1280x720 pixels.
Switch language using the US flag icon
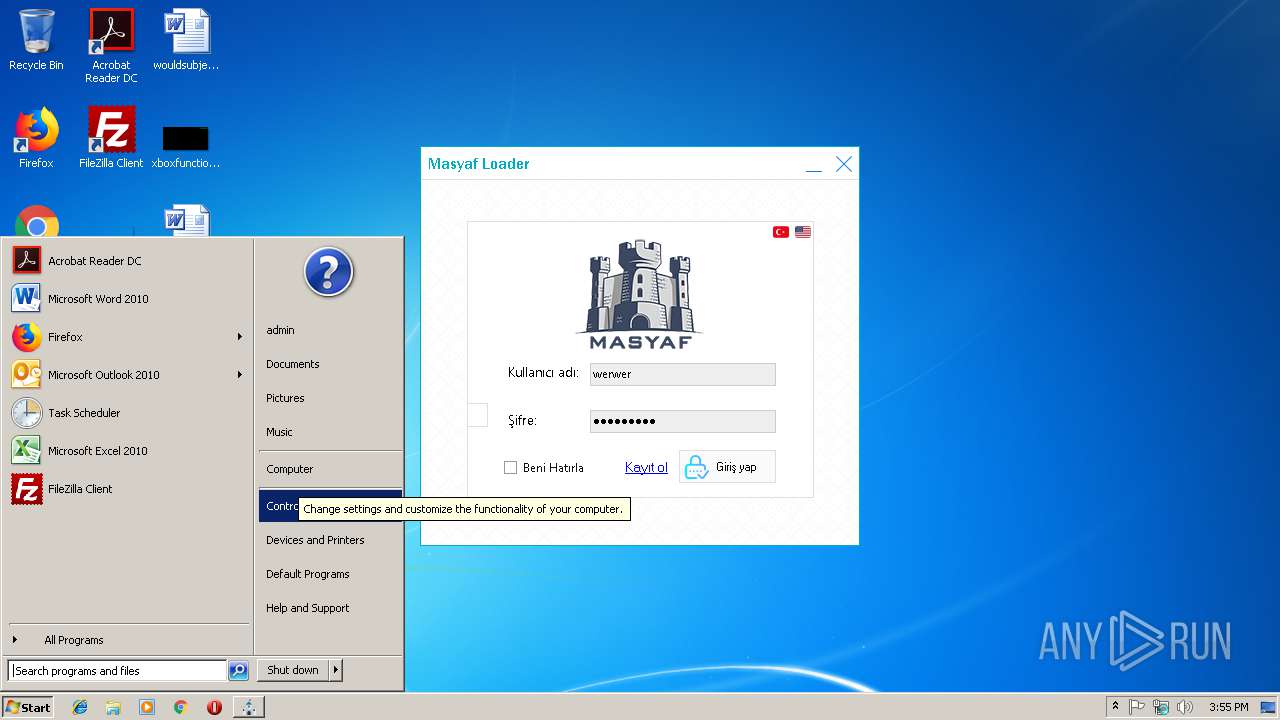(803, 232)
